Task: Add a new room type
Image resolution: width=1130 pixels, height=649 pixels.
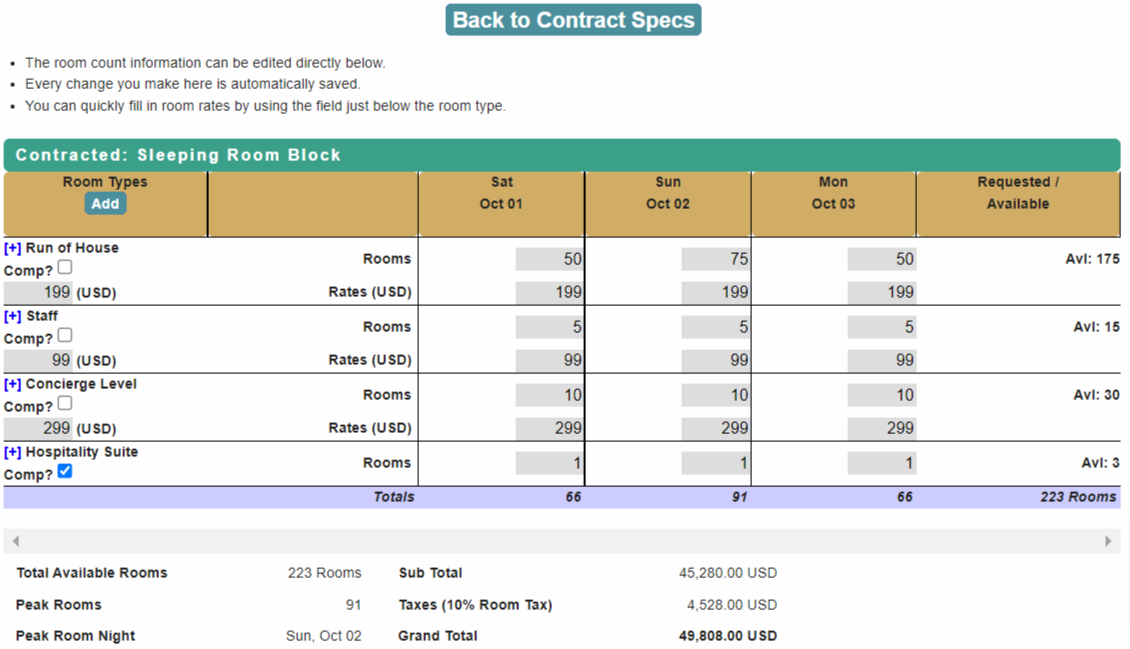Action: pos(104,203)
